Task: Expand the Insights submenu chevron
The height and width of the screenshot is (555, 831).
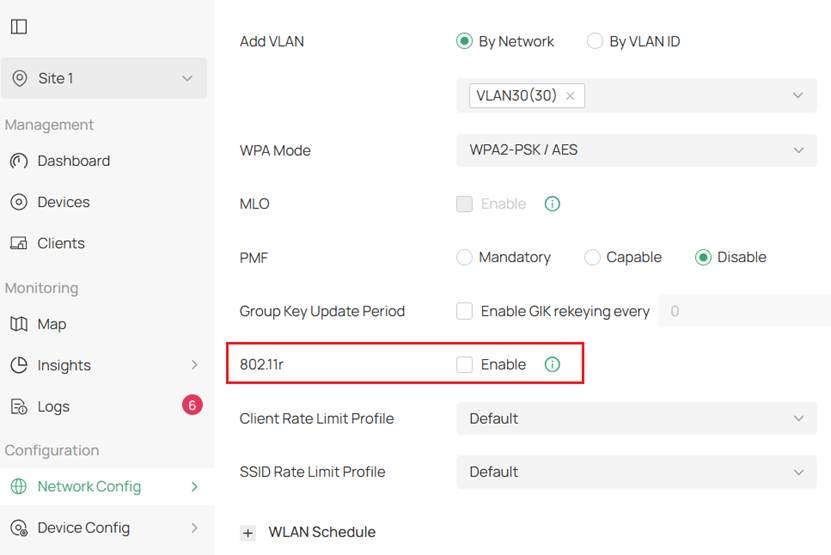Action: pos(195,365)
